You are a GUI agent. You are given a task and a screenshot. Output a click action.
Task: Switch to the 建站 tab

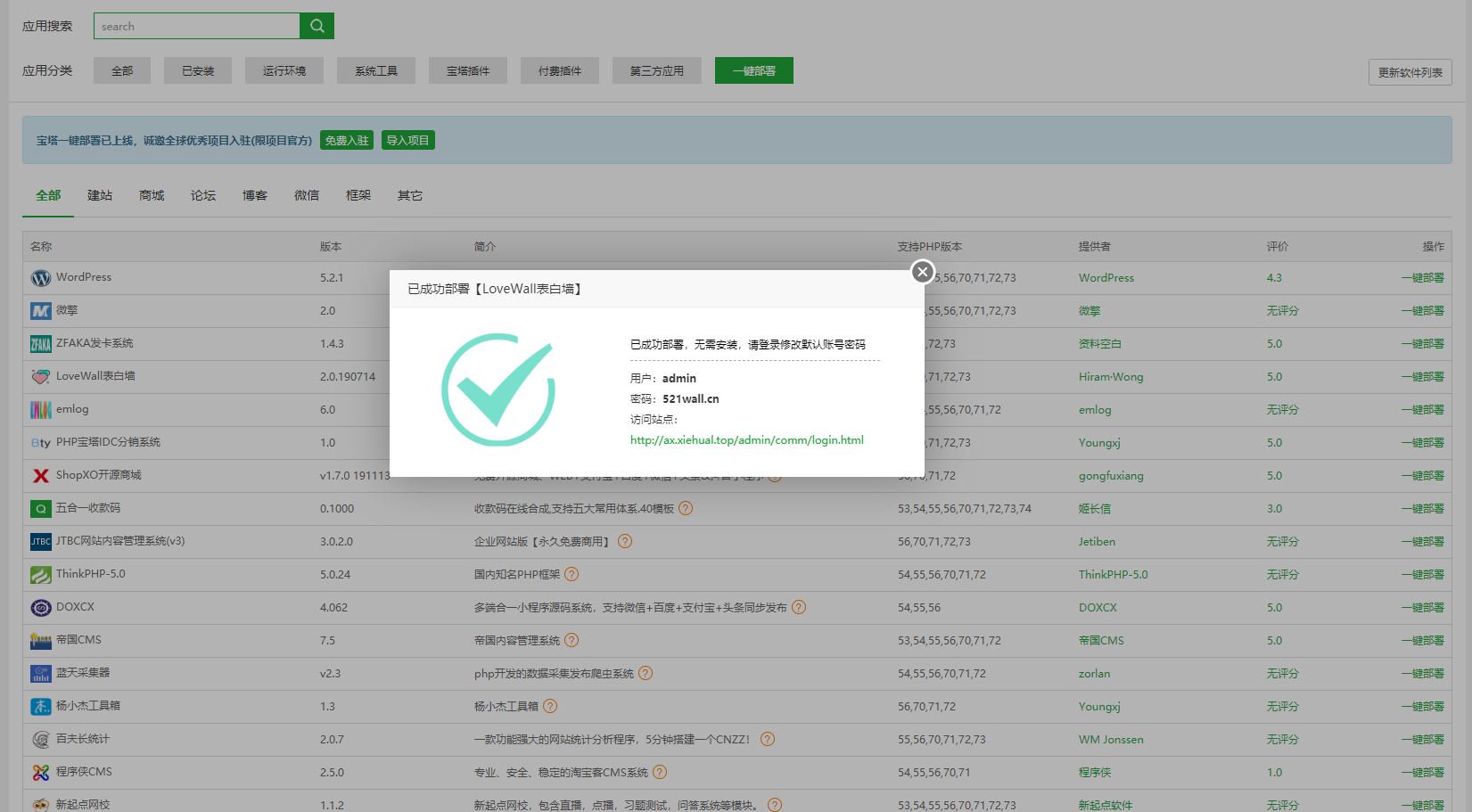tap(100, 195)
